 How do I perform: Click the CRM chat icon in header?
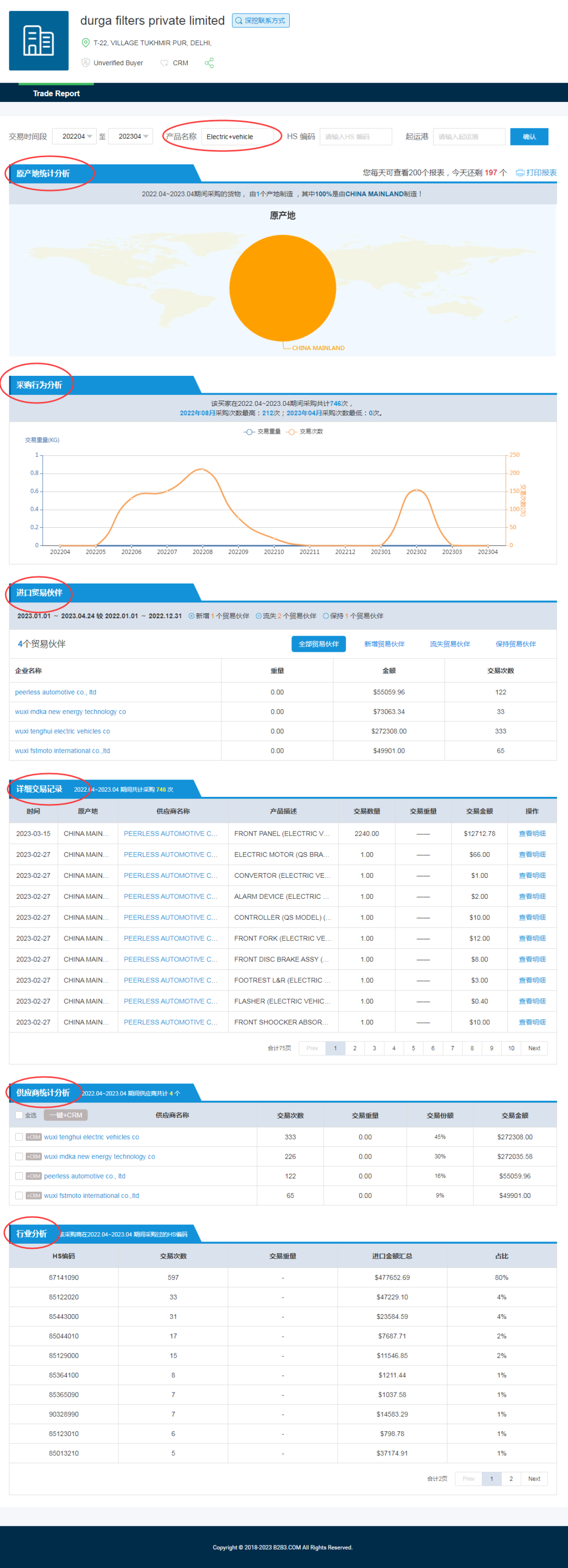click(165, 63)
